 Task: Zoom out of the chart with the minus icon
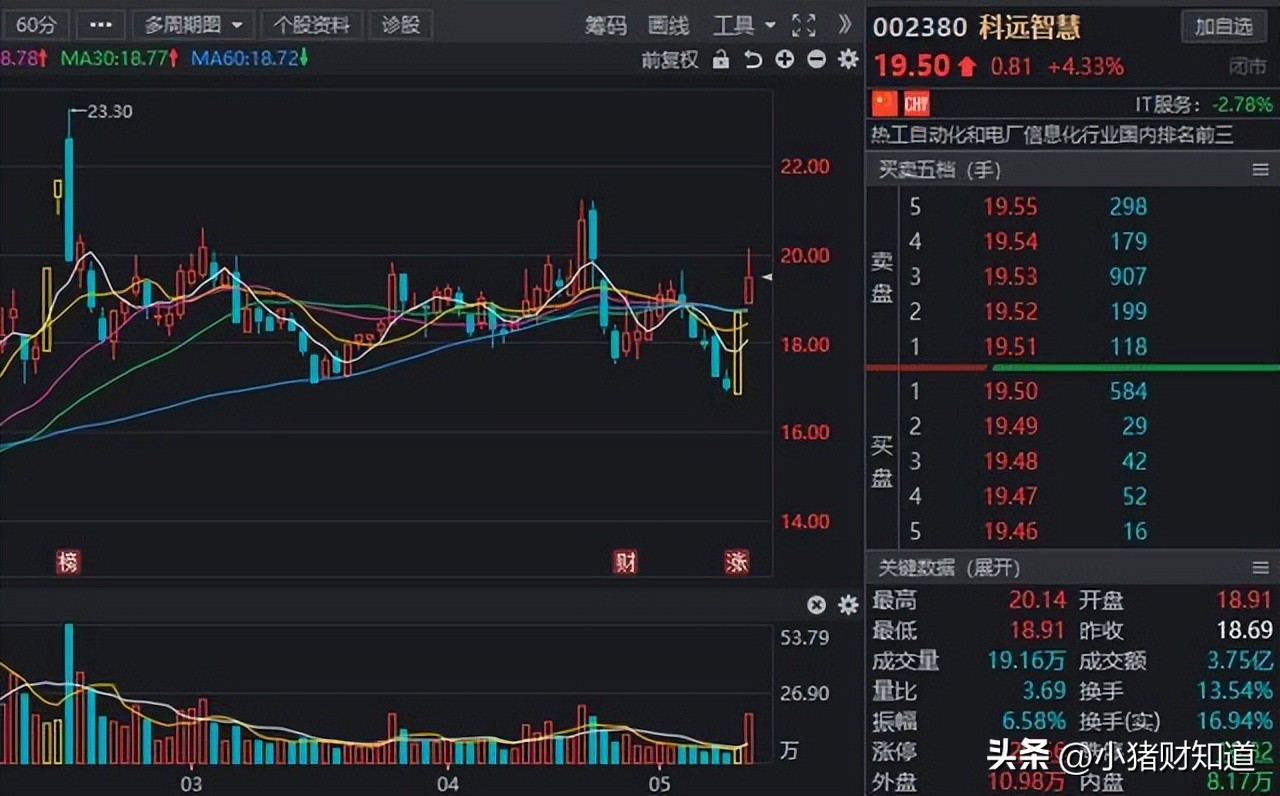[815, 60]
